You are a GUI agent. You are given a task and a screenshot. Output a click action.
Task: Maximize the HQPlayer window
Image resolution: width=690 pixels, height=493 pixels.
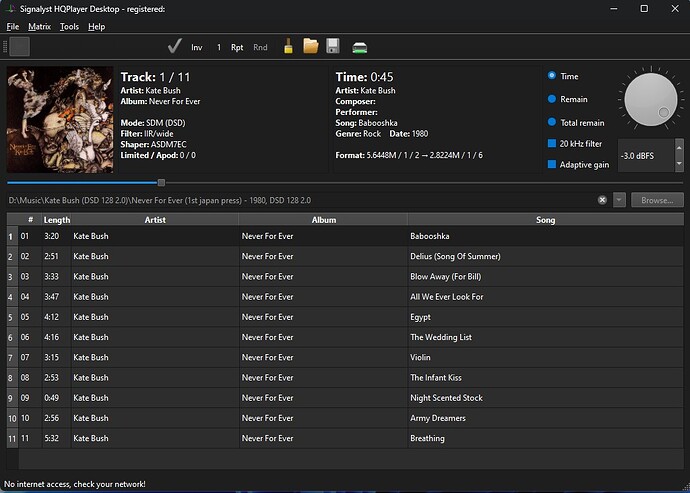coord(644,9)
